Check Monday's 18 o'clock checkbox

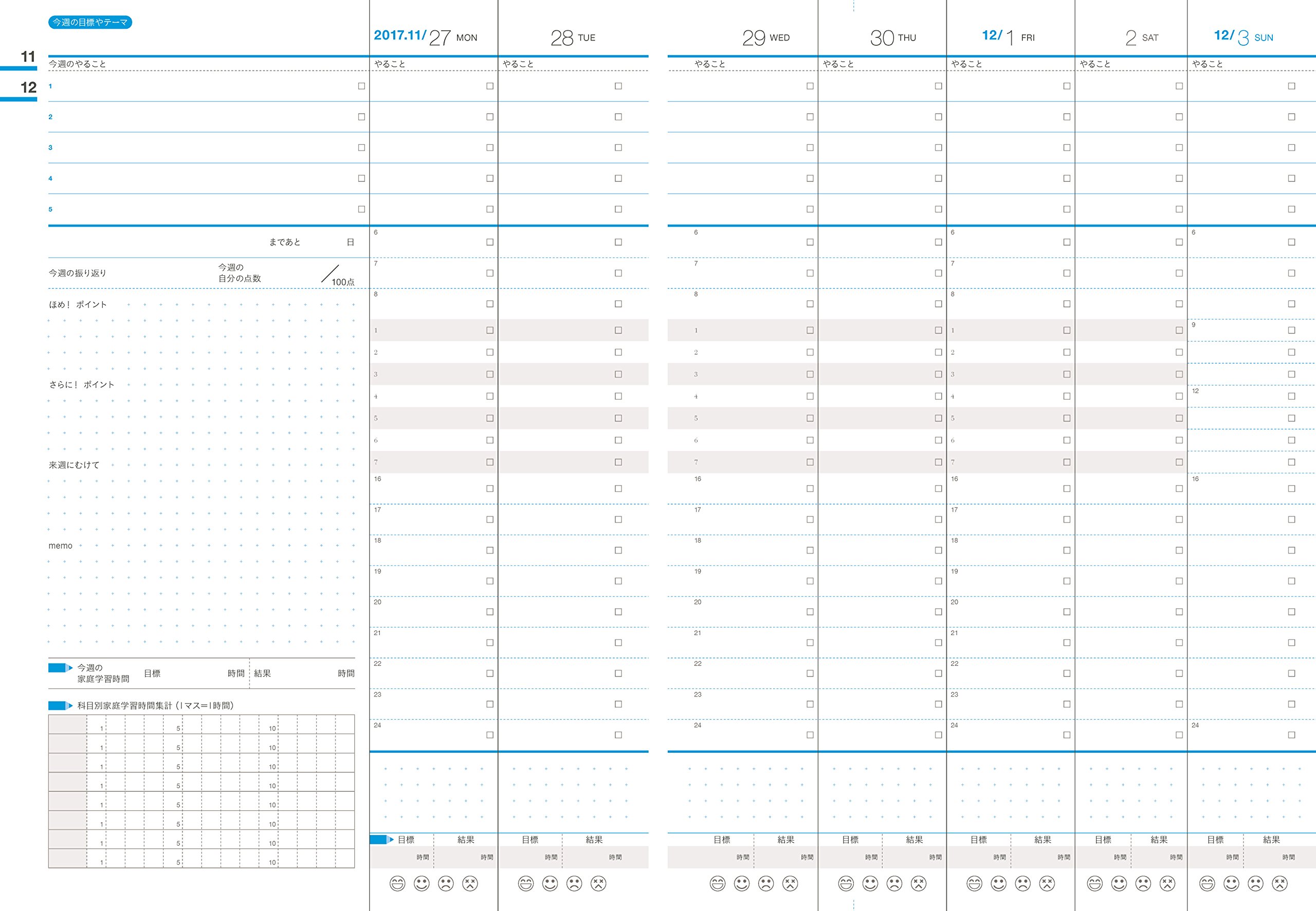pyautogui.click(x=490, y=550)
